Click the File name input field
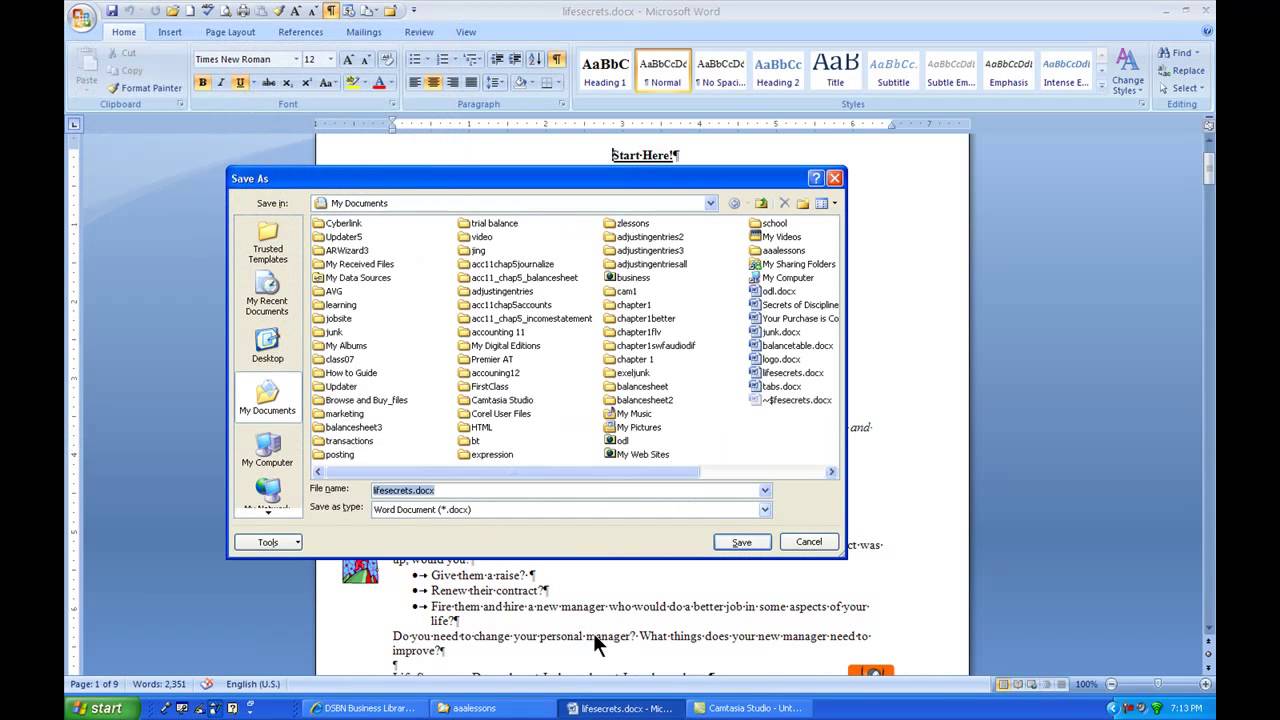Viewport: 1280px width, 720px height. pos(564,490)
